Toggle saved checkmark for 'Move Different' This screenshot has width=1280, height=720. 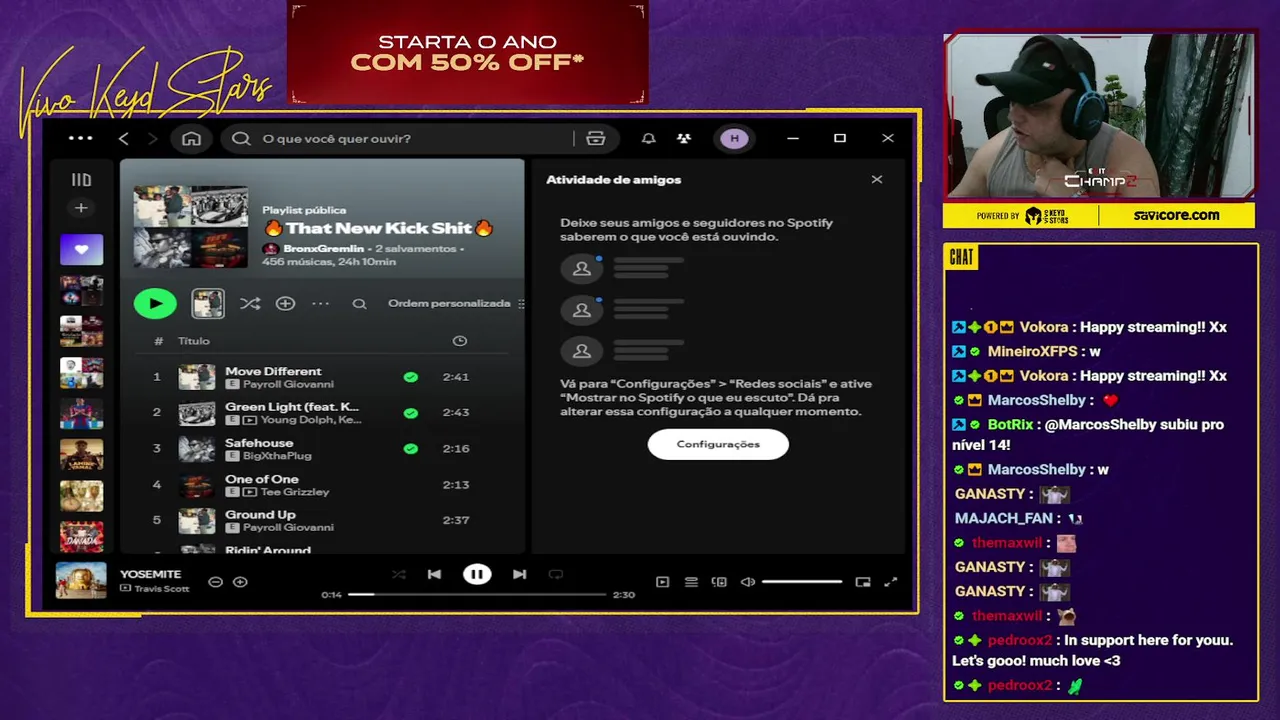tap(410, 377)
